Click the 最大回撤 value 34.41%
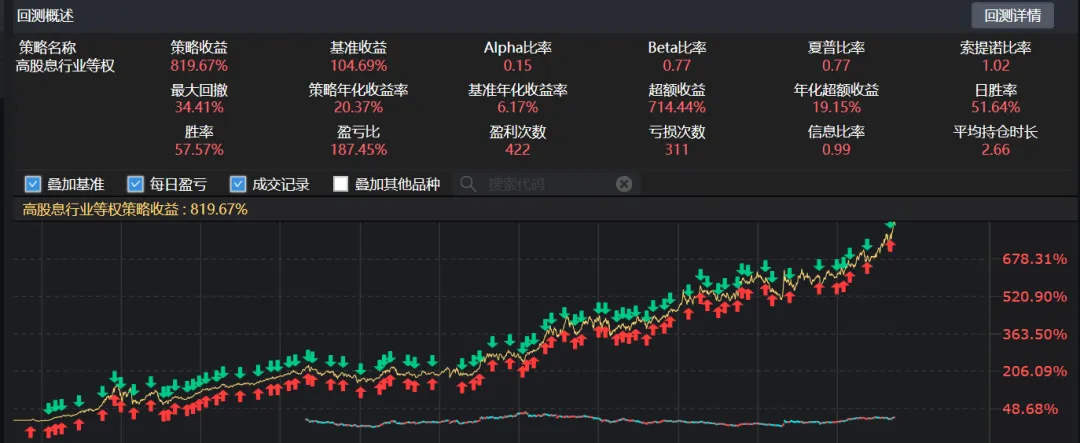Viewport: 1080px width, 443px height. (x=199, y=107)
